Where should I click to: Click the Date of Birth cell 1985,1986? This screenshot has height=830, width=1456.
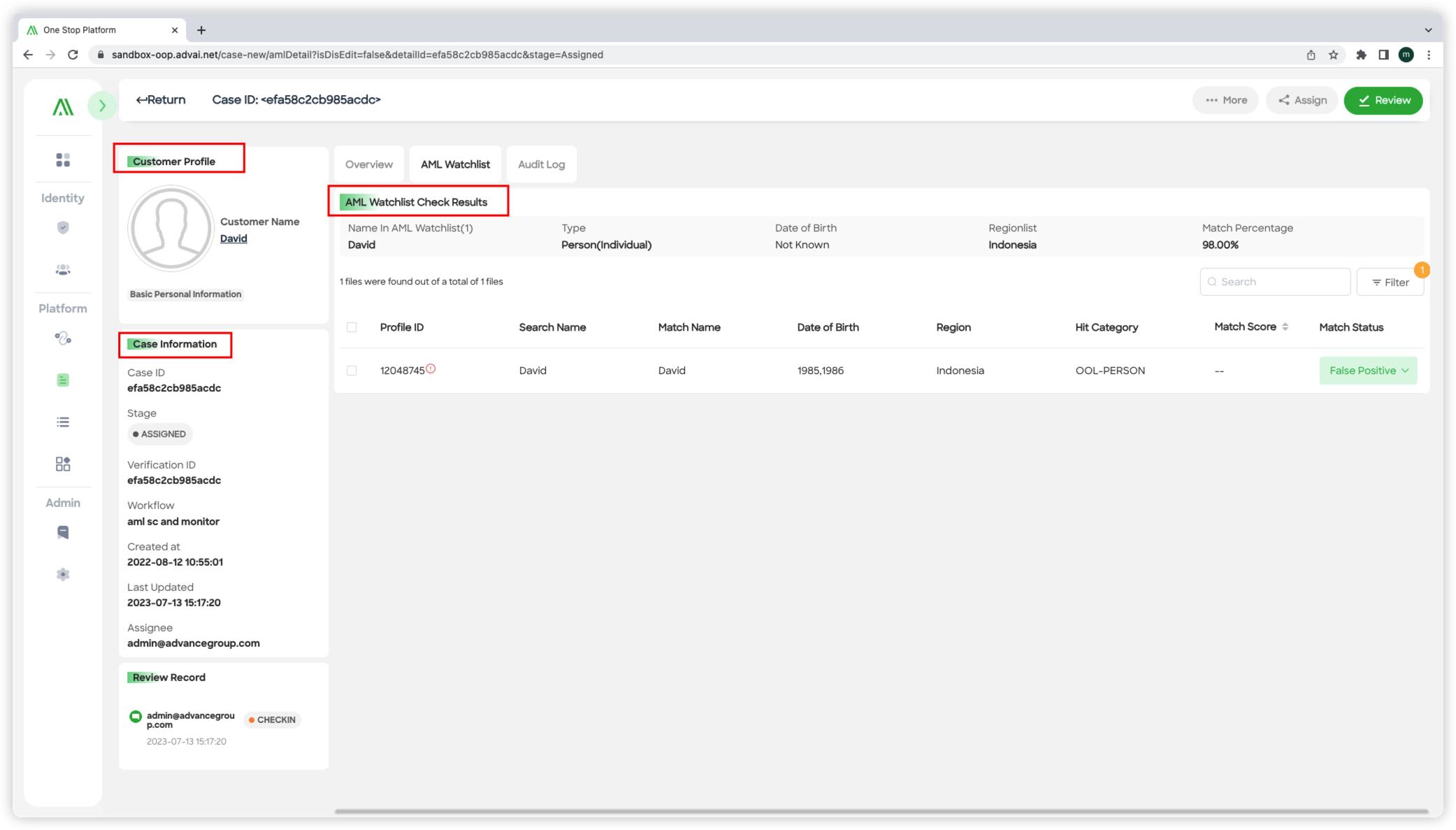pos(821,371)
